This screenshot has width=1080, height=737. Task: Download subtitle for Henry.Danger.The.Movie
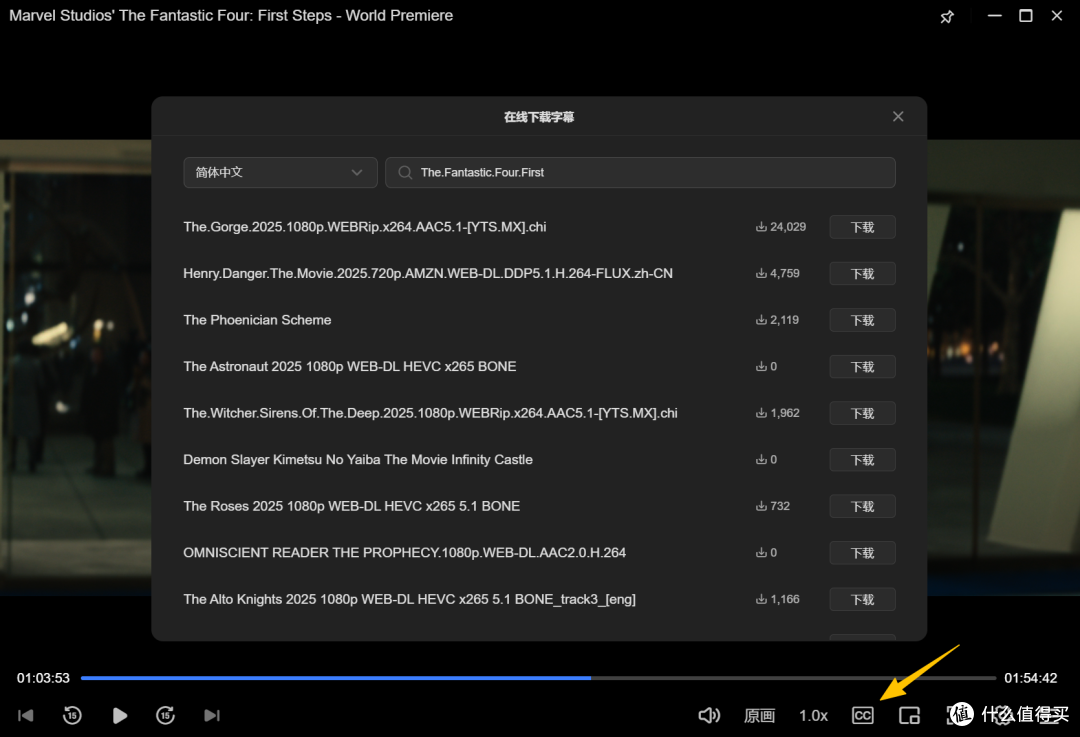[862, 273]
